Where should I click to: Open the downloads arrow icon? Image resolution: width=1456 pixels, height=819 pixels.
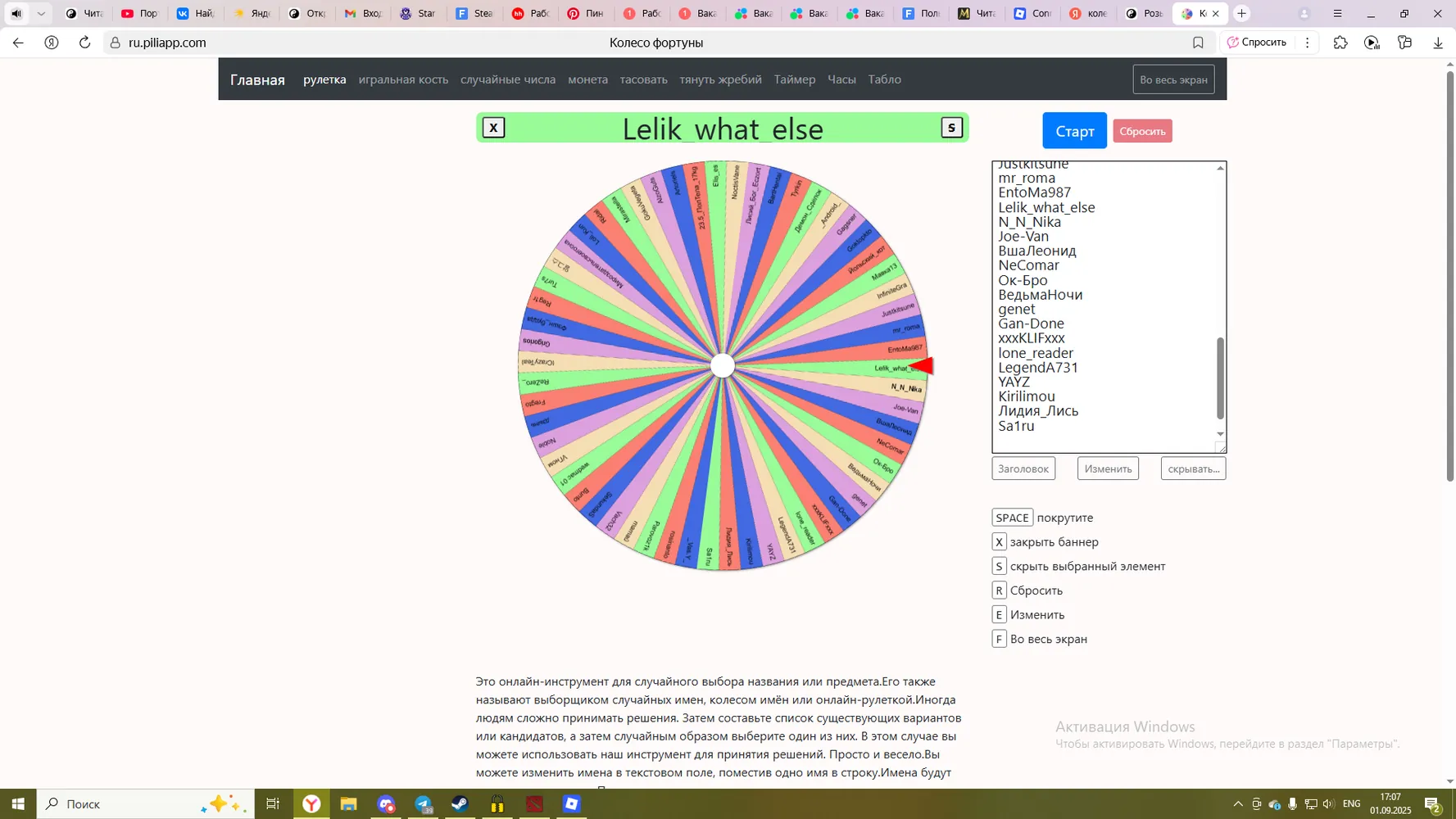tap(1438, 43)
